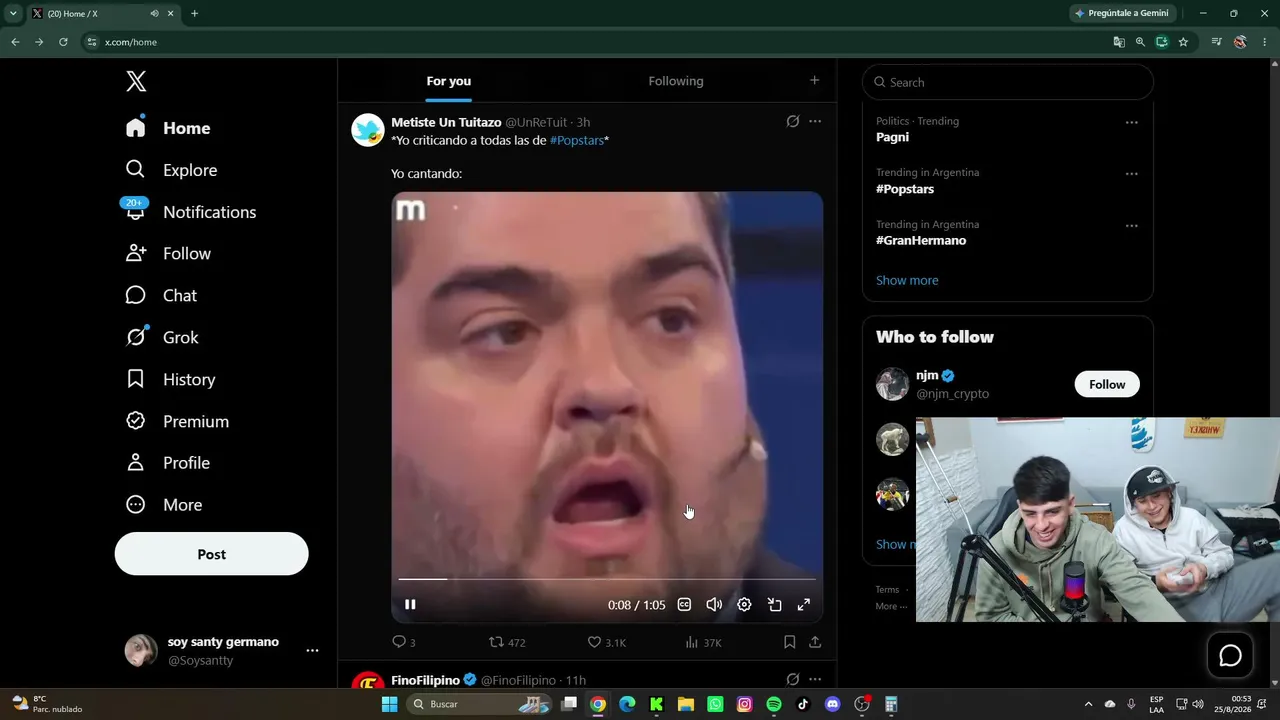Seek using the video progress bar
The height and width of the screenshot is (720, 1280).
[x=607, y=579]
